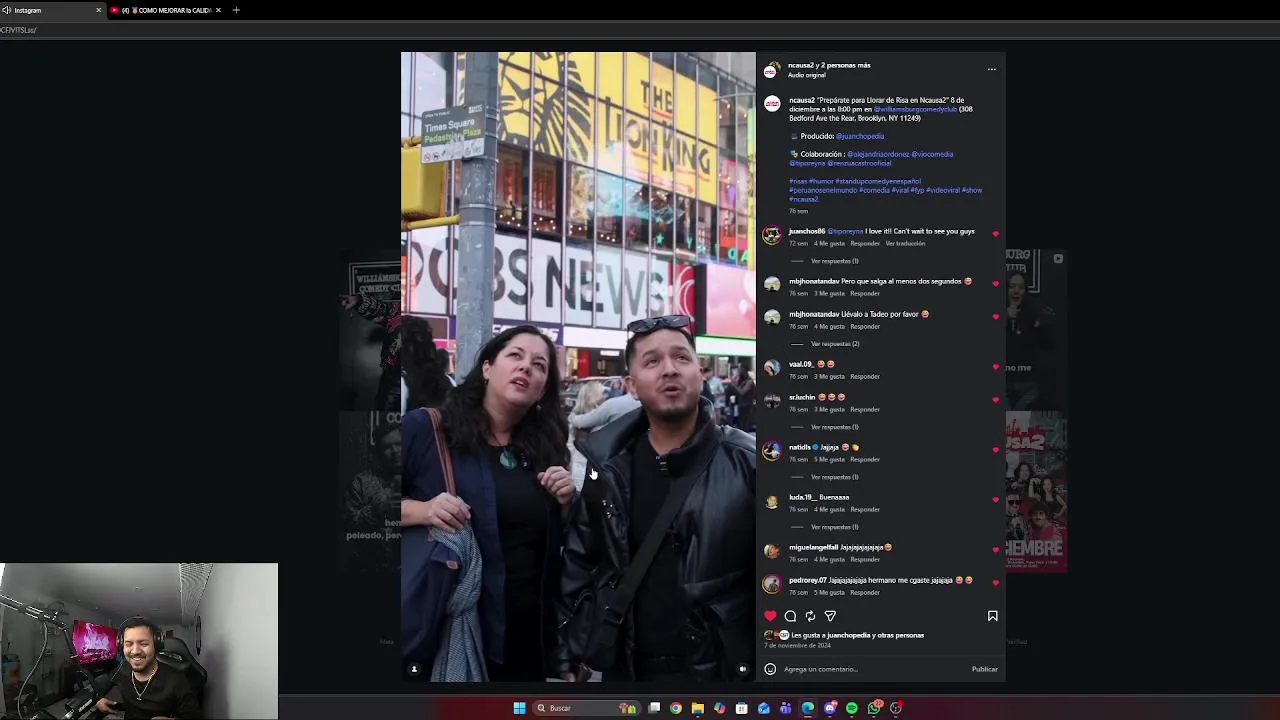
Task: Toggle the reel's mute speaker icon
Action: 742,669
